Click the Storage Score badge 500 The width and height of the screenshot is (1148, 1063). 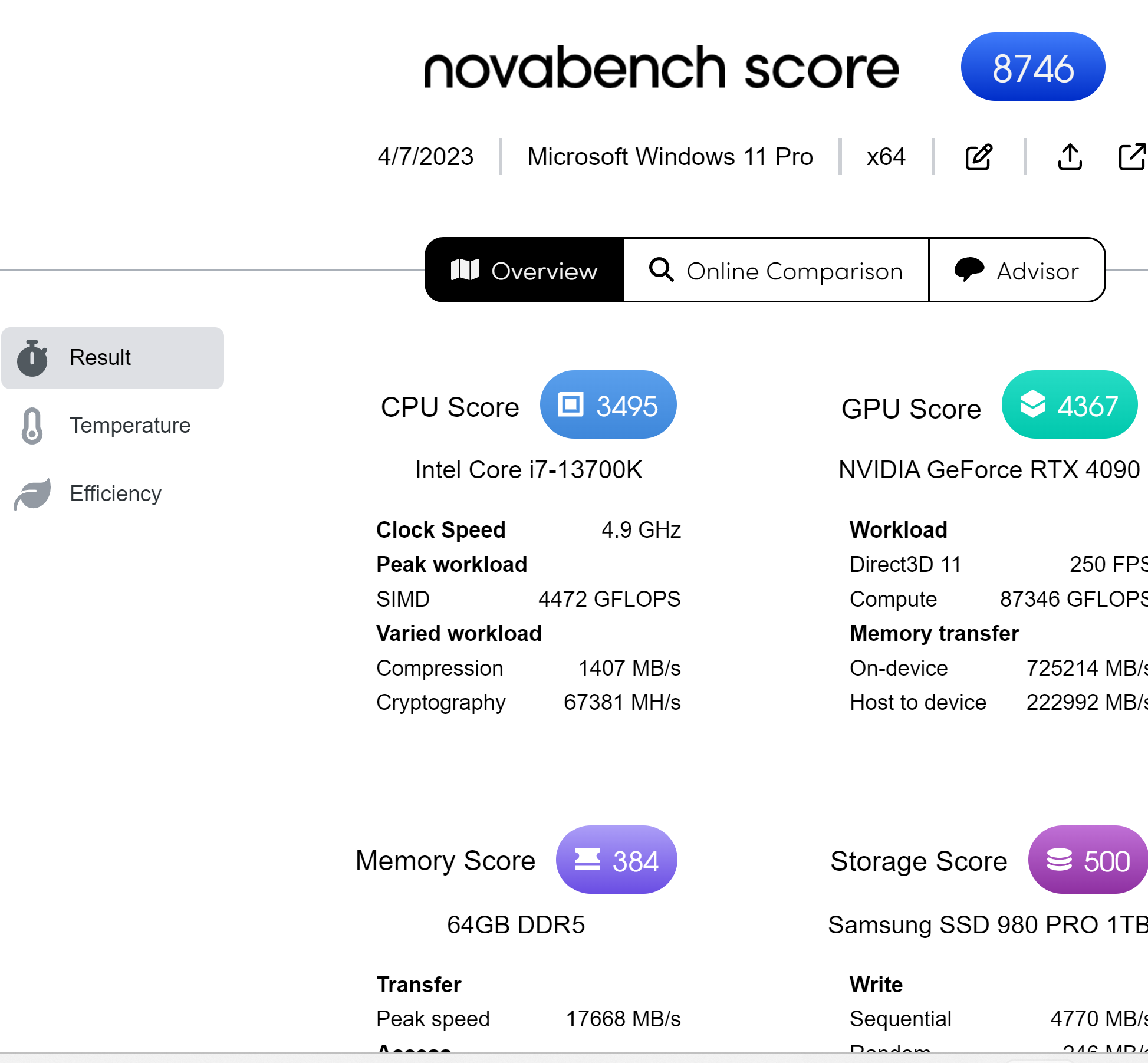pos(1088,860)
